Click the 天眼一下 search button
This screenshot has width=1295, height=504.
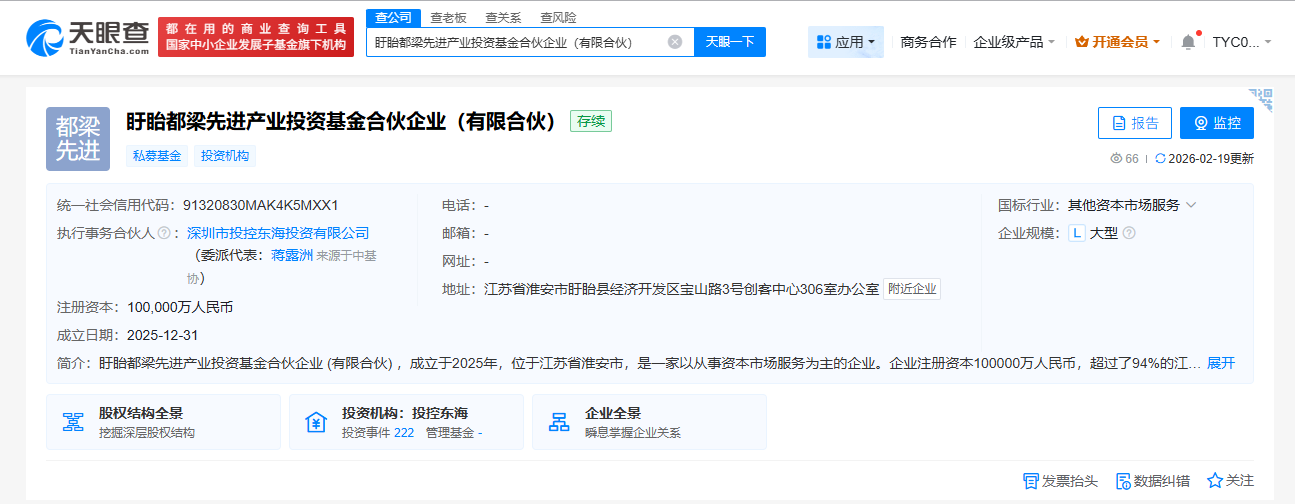[x=730, y=42]
